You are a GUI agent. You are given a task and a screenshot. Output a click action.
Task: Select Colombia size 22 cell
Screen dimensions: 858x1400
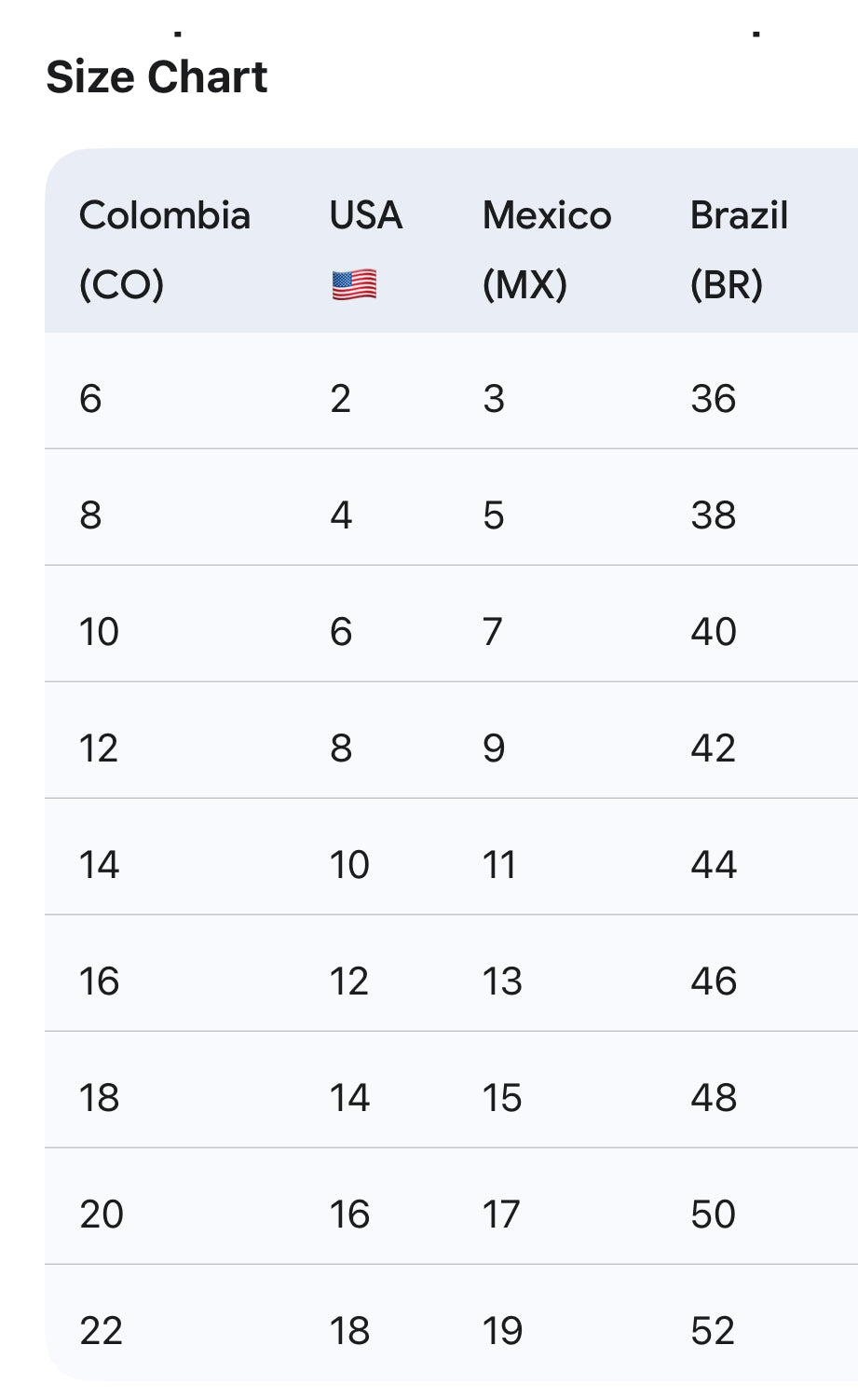pyautogui.click(x=101, y=1331)
